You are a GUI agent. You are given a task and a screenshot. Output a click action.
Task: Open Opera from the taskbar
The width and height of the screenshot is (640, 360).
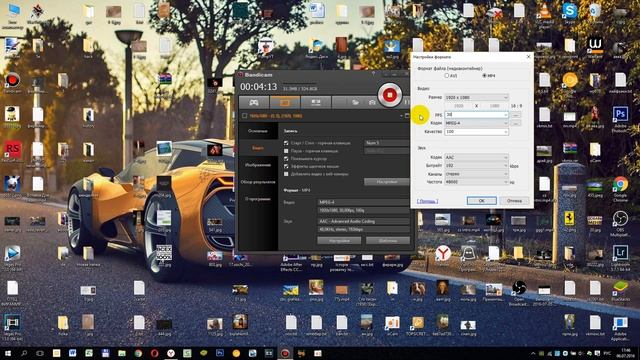(154, 353)
